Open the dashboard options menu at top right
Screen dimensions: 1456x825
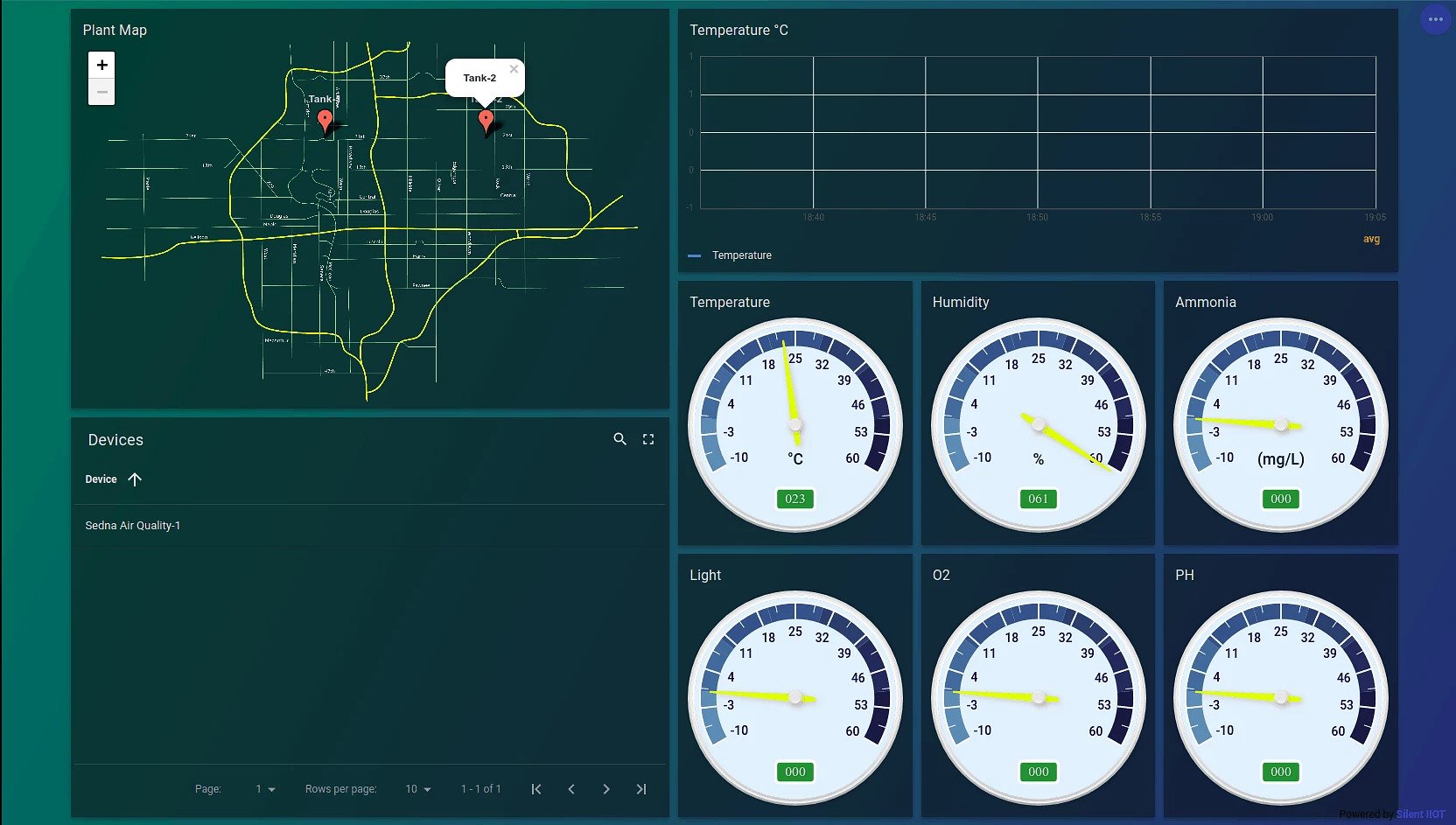tap(1435, 18)
